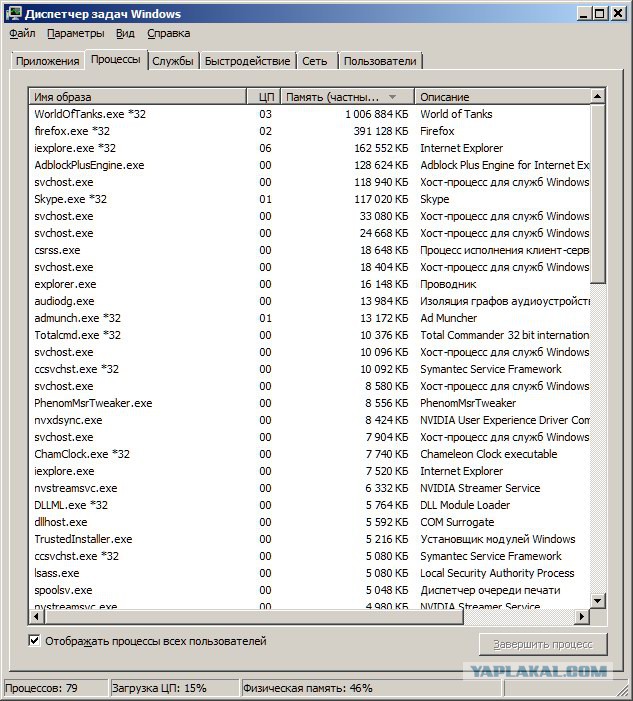Click the Local Security Authority Process description
Image resolution: width=633 pixels, height=701 pixels.
[497, 573]
